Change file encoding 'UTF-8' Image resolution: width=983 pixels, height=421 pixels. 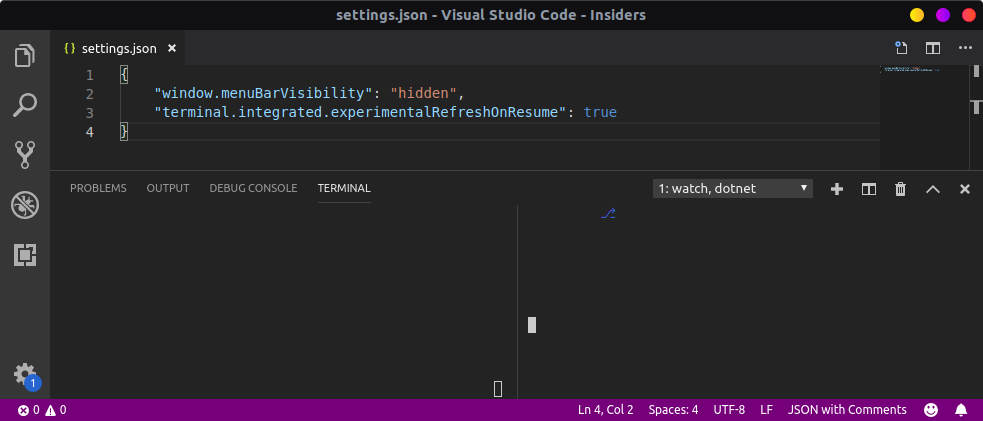pyautogui.click(x=729, y=410)
